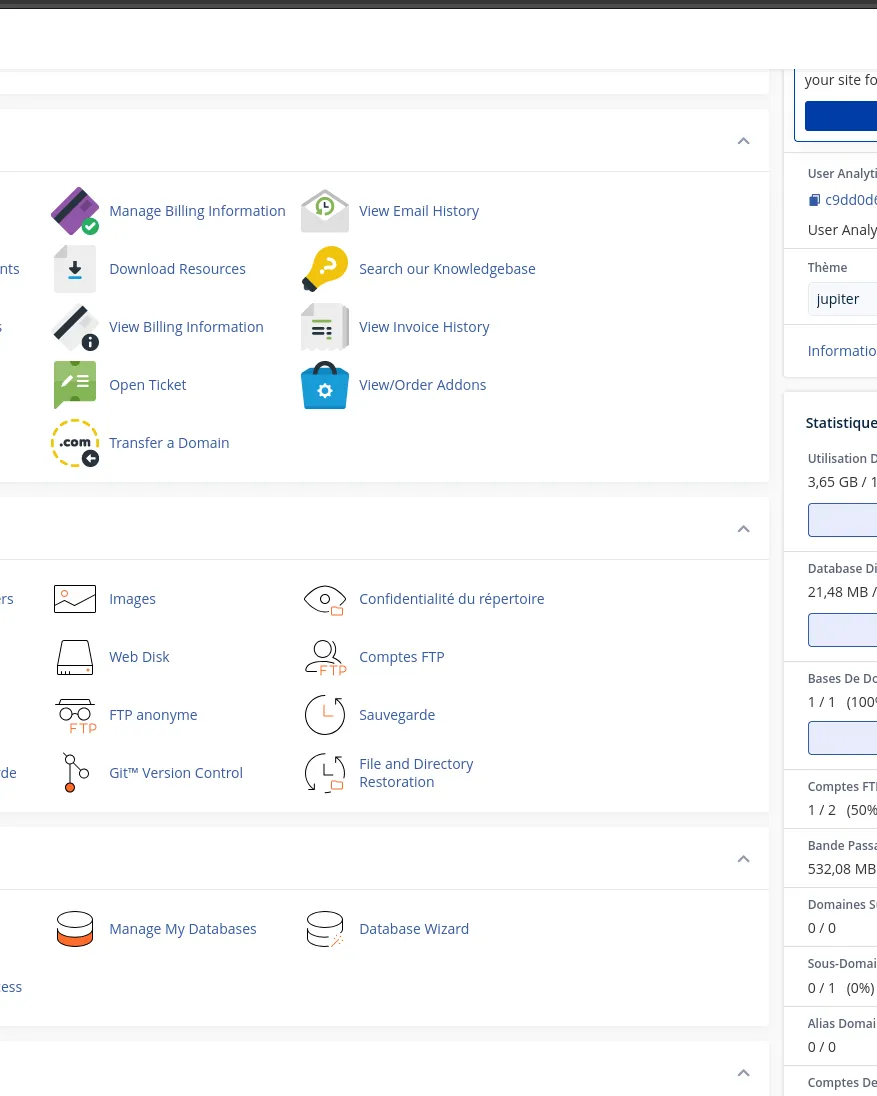Click the Web Disk drive icon
This screenshot has height=1096, width=877.
click(75, 657)
